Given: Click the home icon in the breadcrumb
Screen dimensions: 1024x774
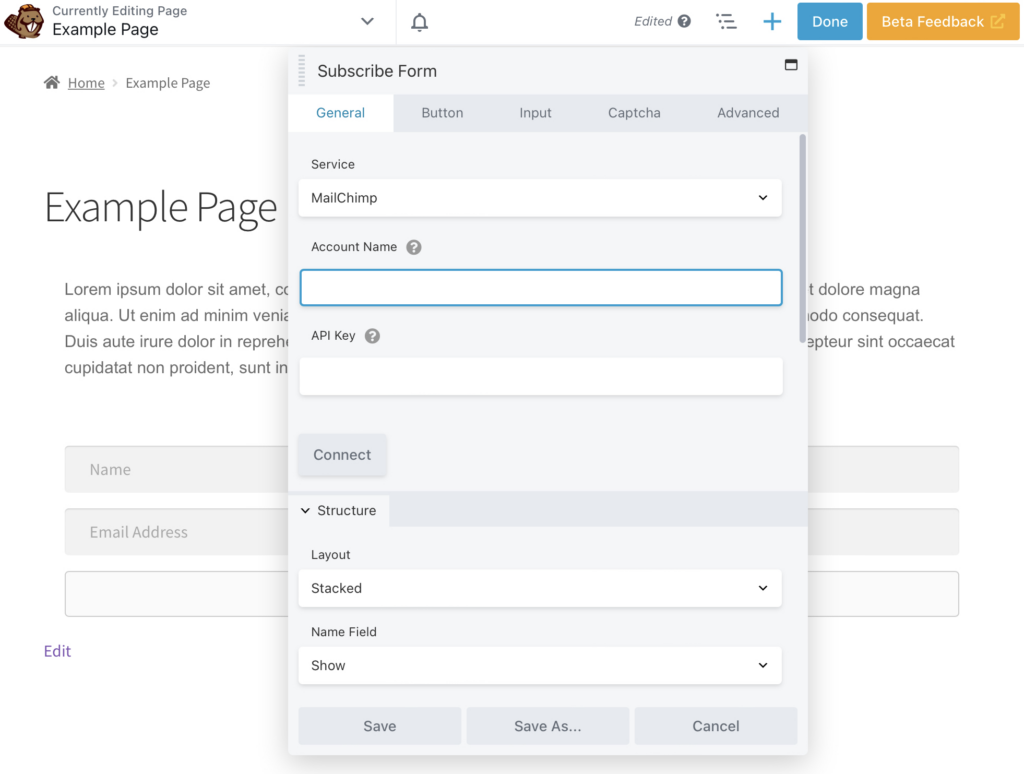Looking at the screenshot, I should coord(51,83).
